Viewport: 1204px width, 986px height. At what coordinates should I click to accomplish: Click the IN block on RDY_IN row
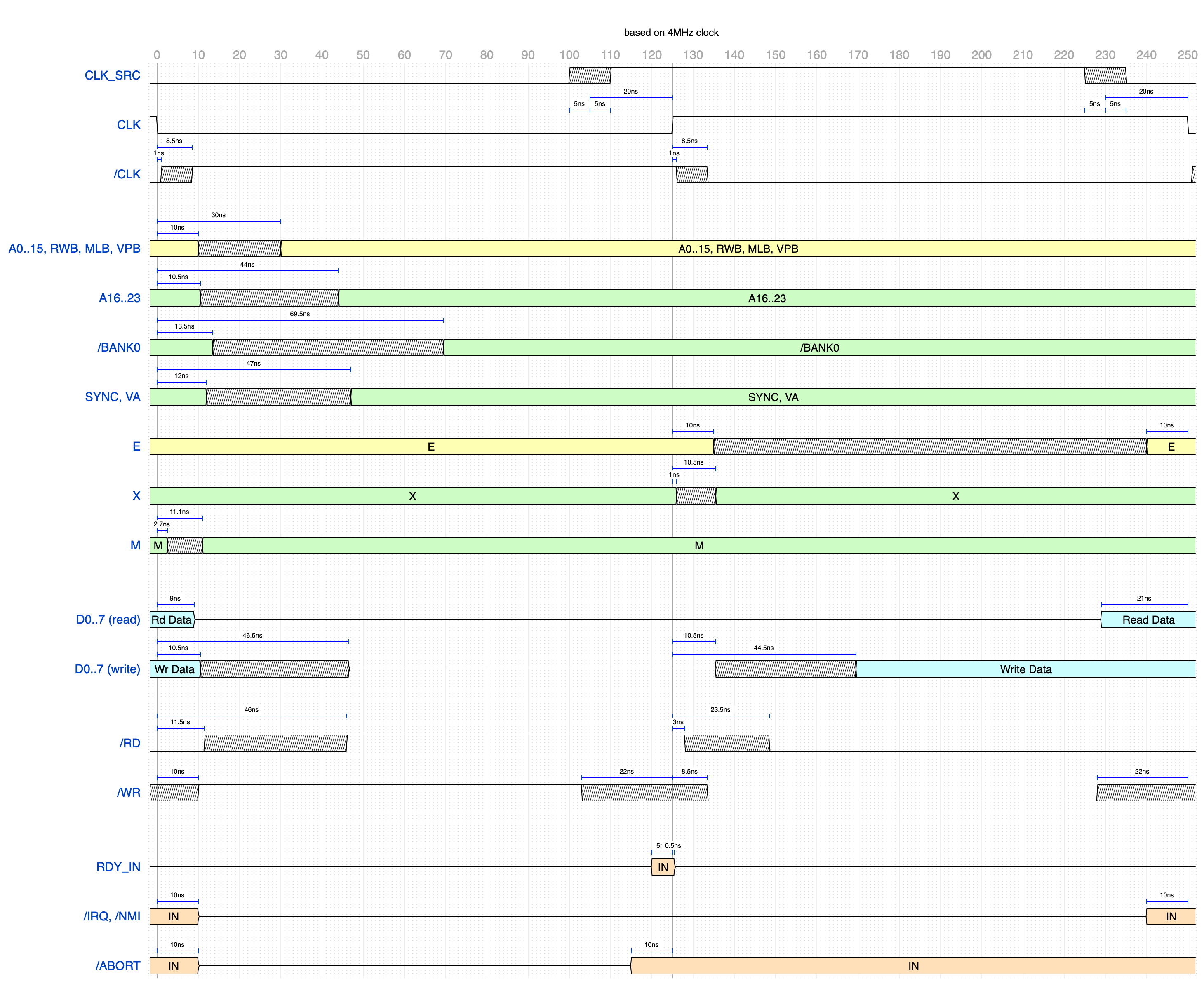663,867
